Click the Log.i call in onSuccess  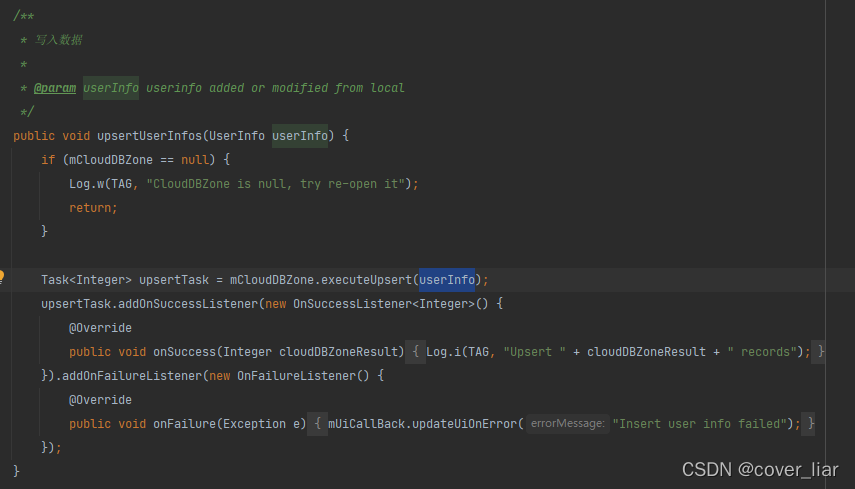tap(444, 352)
